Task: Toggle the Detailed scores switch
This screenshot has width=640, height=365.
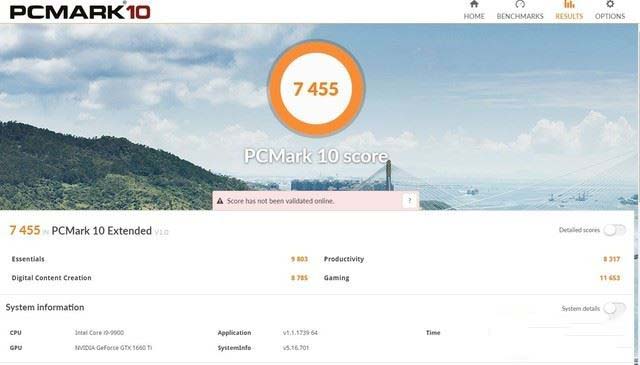Action: pyautogui.click(x=615, y=230)
